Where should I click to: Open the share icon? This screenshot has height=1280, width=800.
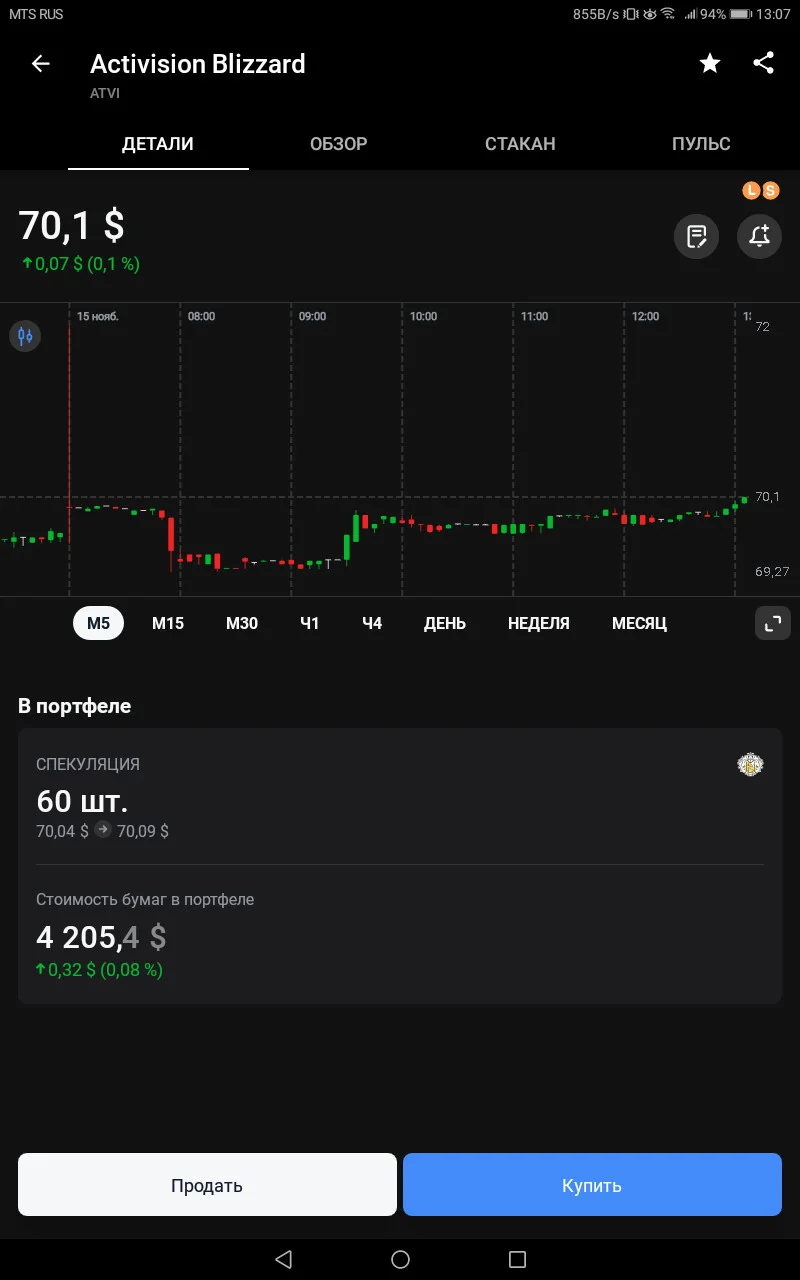click(763, 63)
